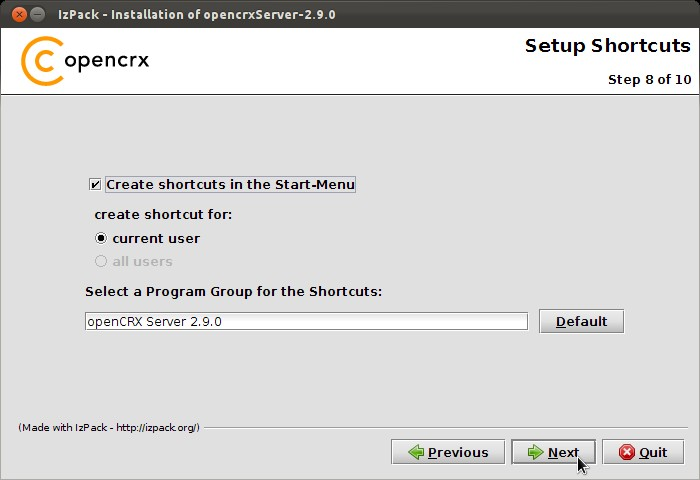
Task: Exit the installer via Quit button
Action: pos(643,452)
